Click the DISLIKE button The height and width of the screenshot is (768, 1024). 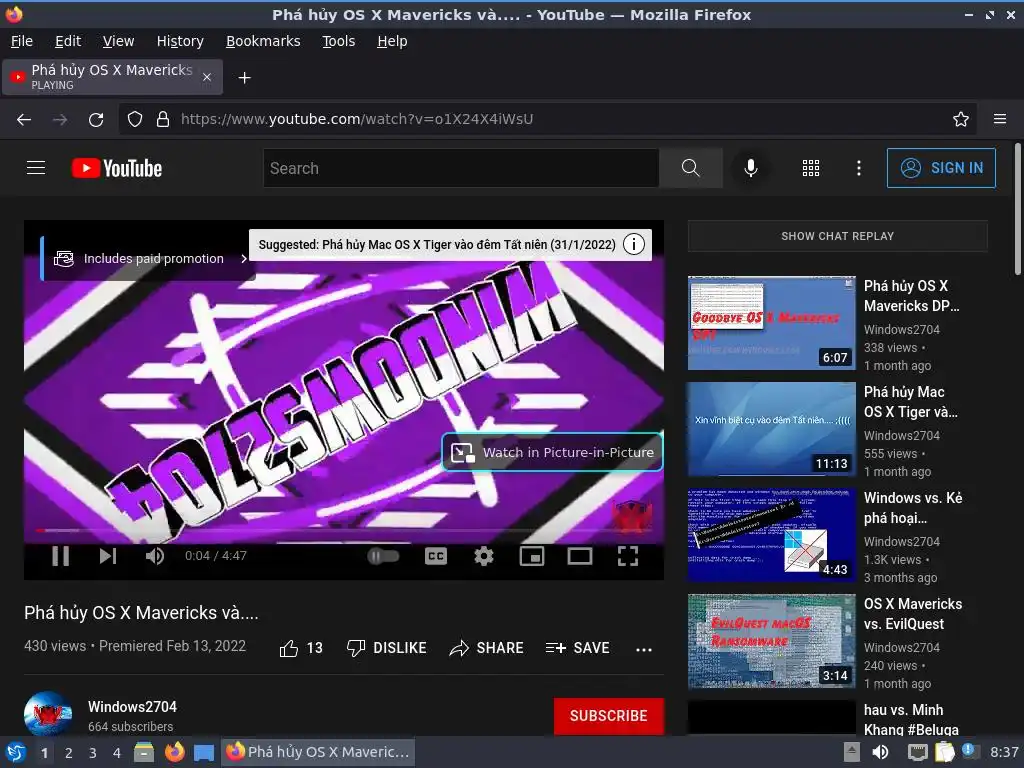(x=387, y=648)
